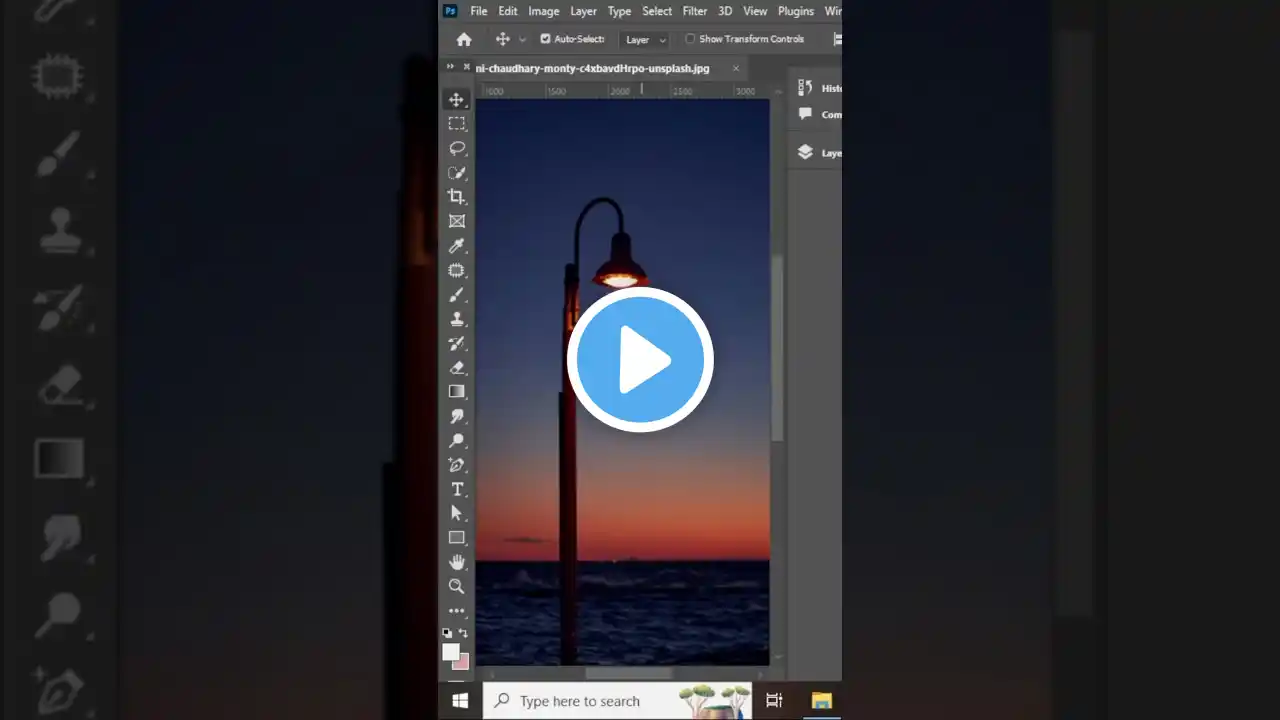1280x720 pixels.
Task: Disable the Auto-Select checkbox
Action: coord(545,39)
